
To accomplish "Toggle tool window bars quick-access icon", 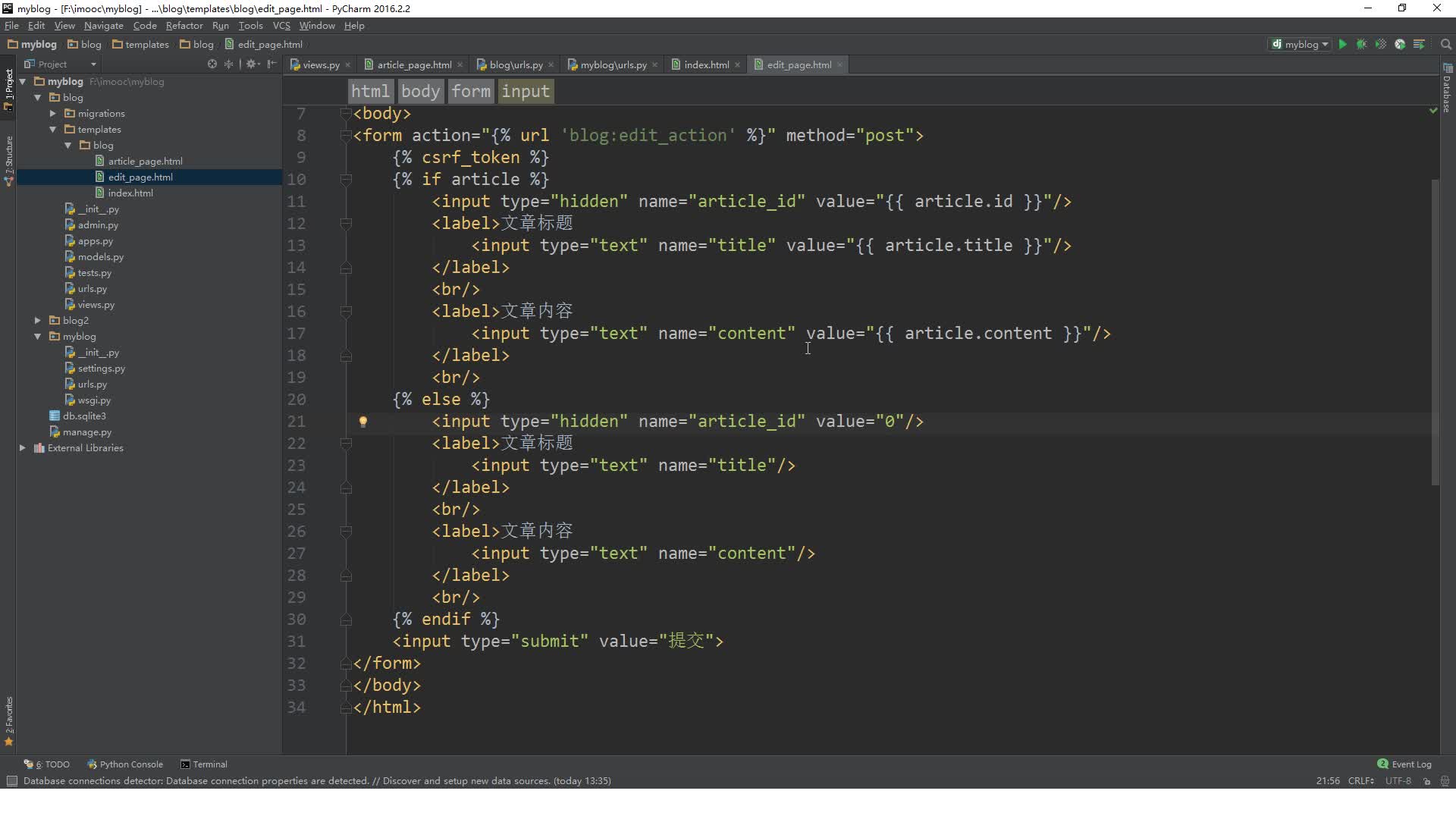I will click(11, 781).
